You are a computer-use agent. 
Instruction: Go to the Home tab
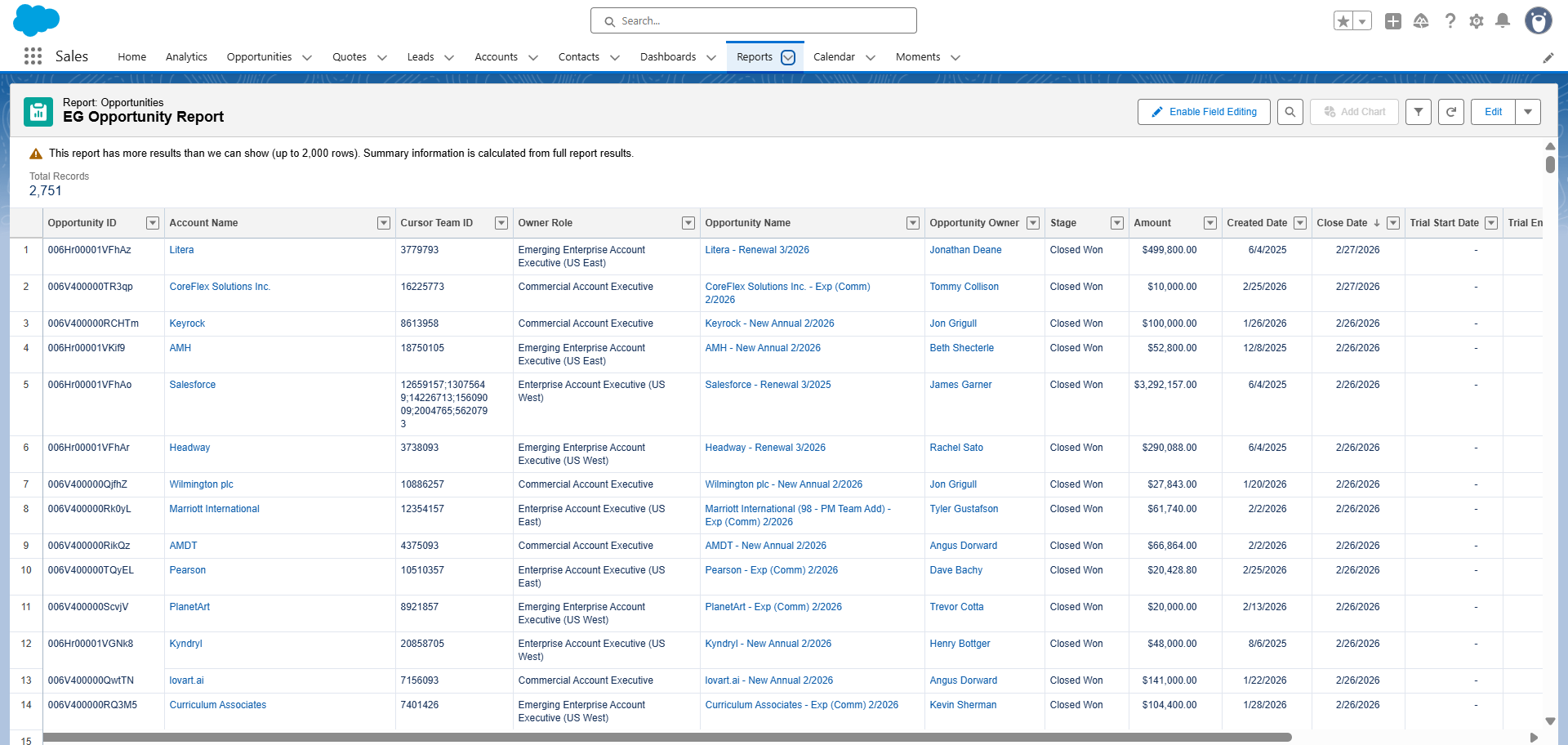pyautogui.click(x=131, y=57)
